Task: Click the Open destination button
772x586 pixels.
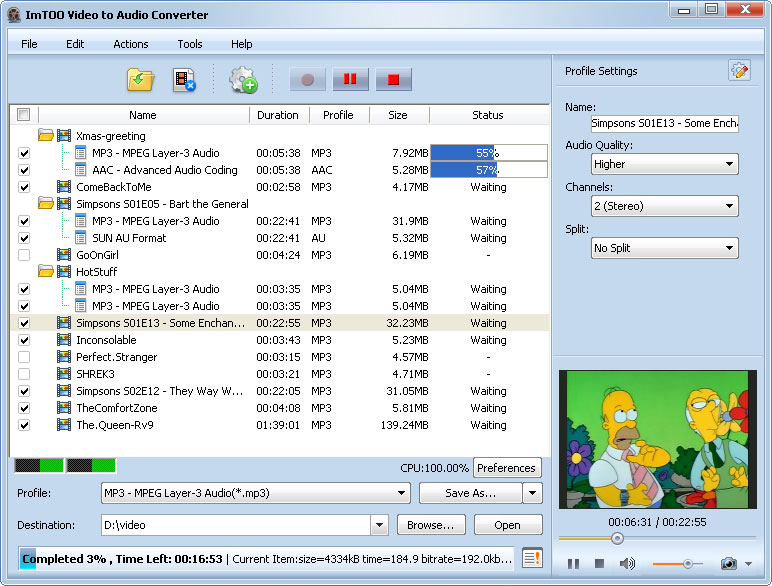Action: 508,525
